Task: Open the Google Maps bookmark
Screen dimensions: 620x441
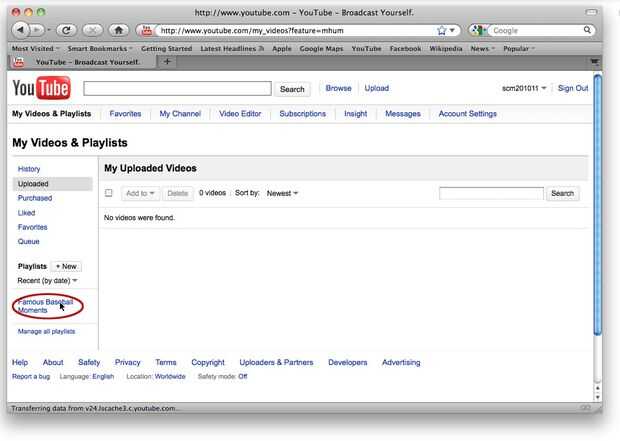Action: coord(321,49)
